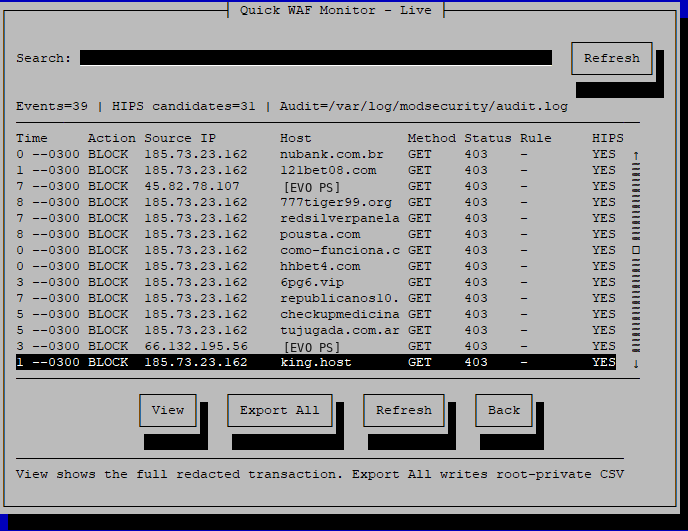Screen dimensions: 688x531
Task: Select the como-funciona.c event row
Action: [x=316, y=251]
